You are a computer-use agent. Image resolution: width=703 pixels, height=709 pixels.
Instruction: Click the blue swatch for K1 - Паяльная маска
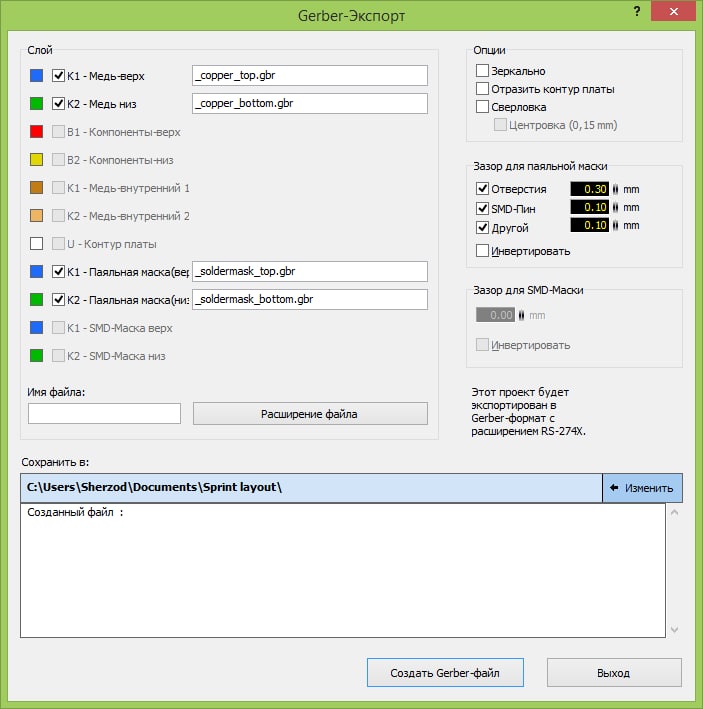tap(37, 272)
